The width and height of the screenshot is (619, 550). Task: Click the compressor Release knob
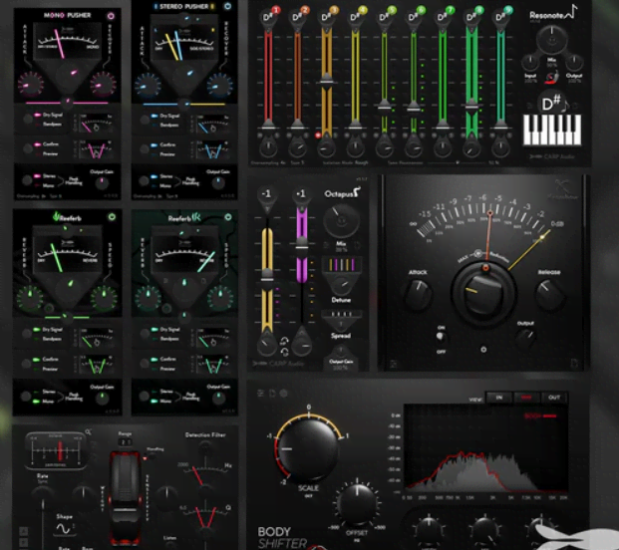pos(549,294)
